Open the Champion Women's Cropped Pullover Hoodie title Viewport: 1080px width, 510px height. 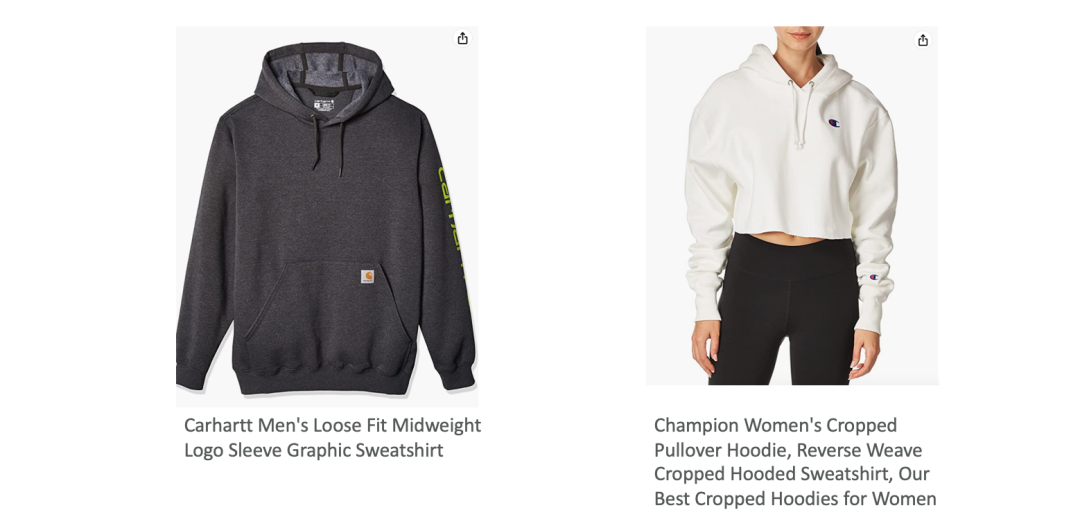coord(796,462)
